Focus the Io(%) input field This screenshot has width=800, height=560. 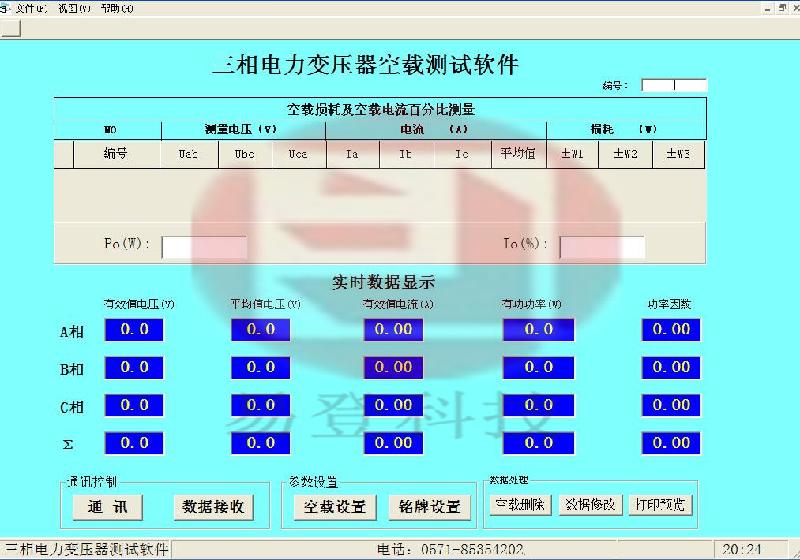point(602,247)
